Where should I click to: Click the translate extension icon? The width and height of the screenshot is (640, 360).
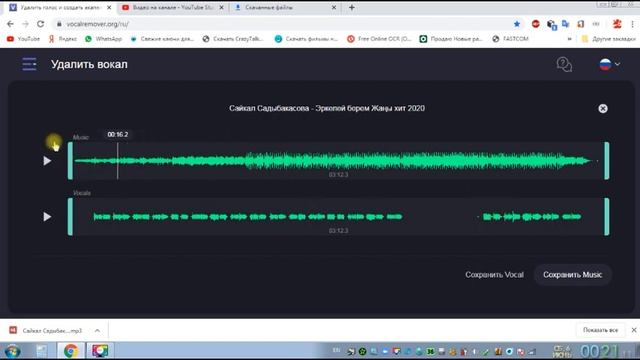point(566,24)
